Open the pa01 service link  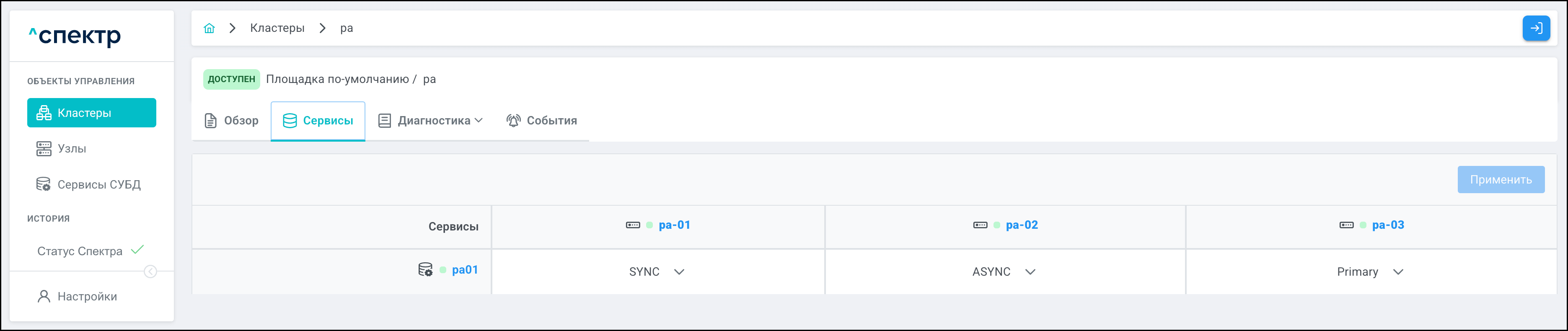coord(464,269)
